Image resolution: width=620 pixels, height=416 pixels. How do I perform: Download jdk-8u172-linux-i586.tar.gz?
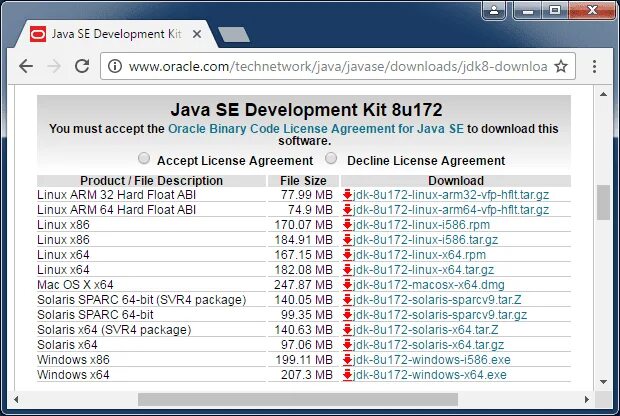[x=425, y=240]
